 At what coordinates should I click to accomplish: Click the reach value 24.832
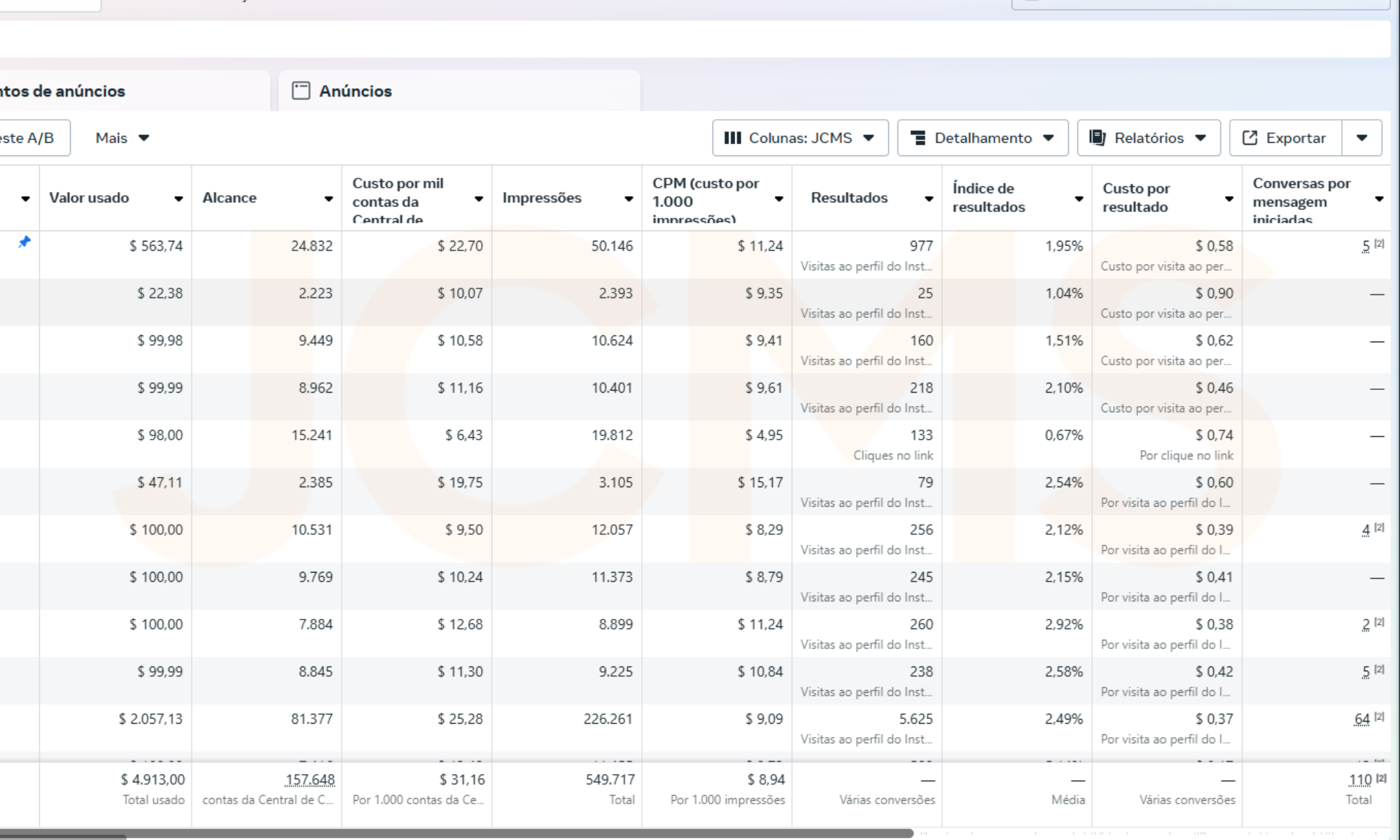(x=312, y=246)
